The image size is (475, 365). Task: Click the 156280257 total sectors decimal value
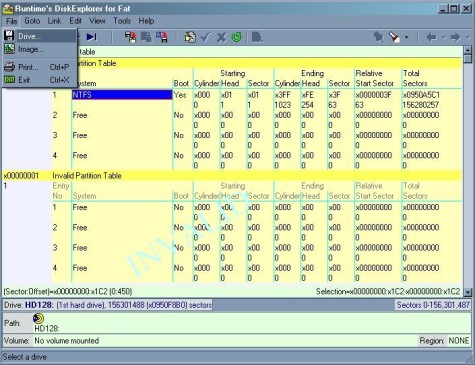pos(421,105)
